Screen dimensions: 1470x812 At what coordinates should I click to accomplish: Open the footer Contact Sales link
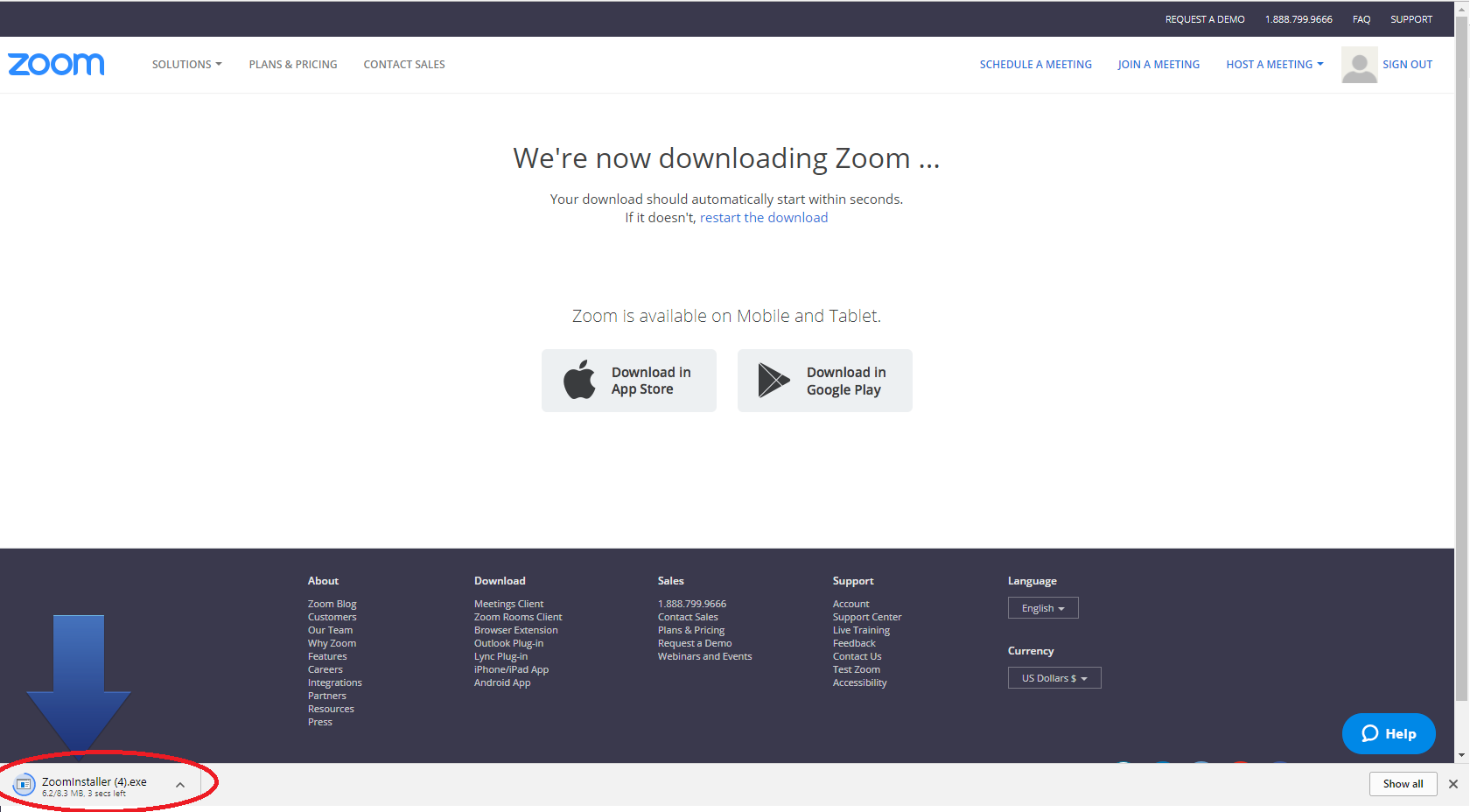point(688,617)
